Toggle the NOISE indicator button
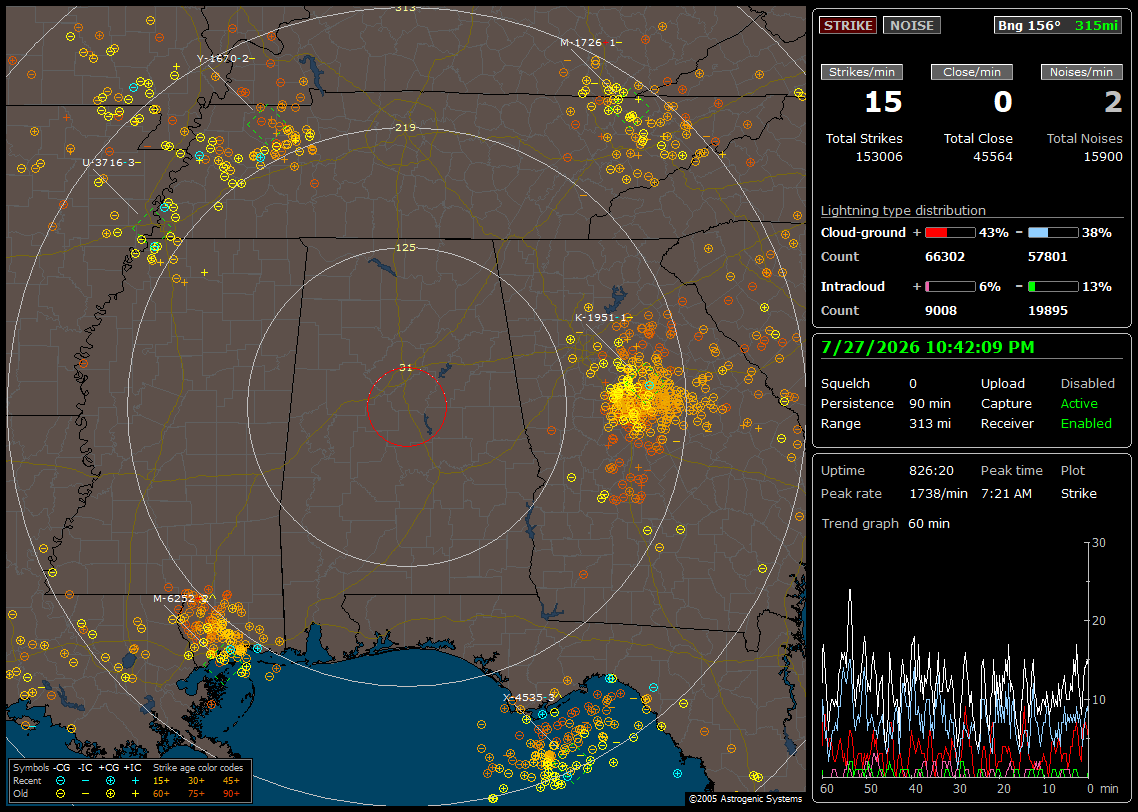 point(912,25)
